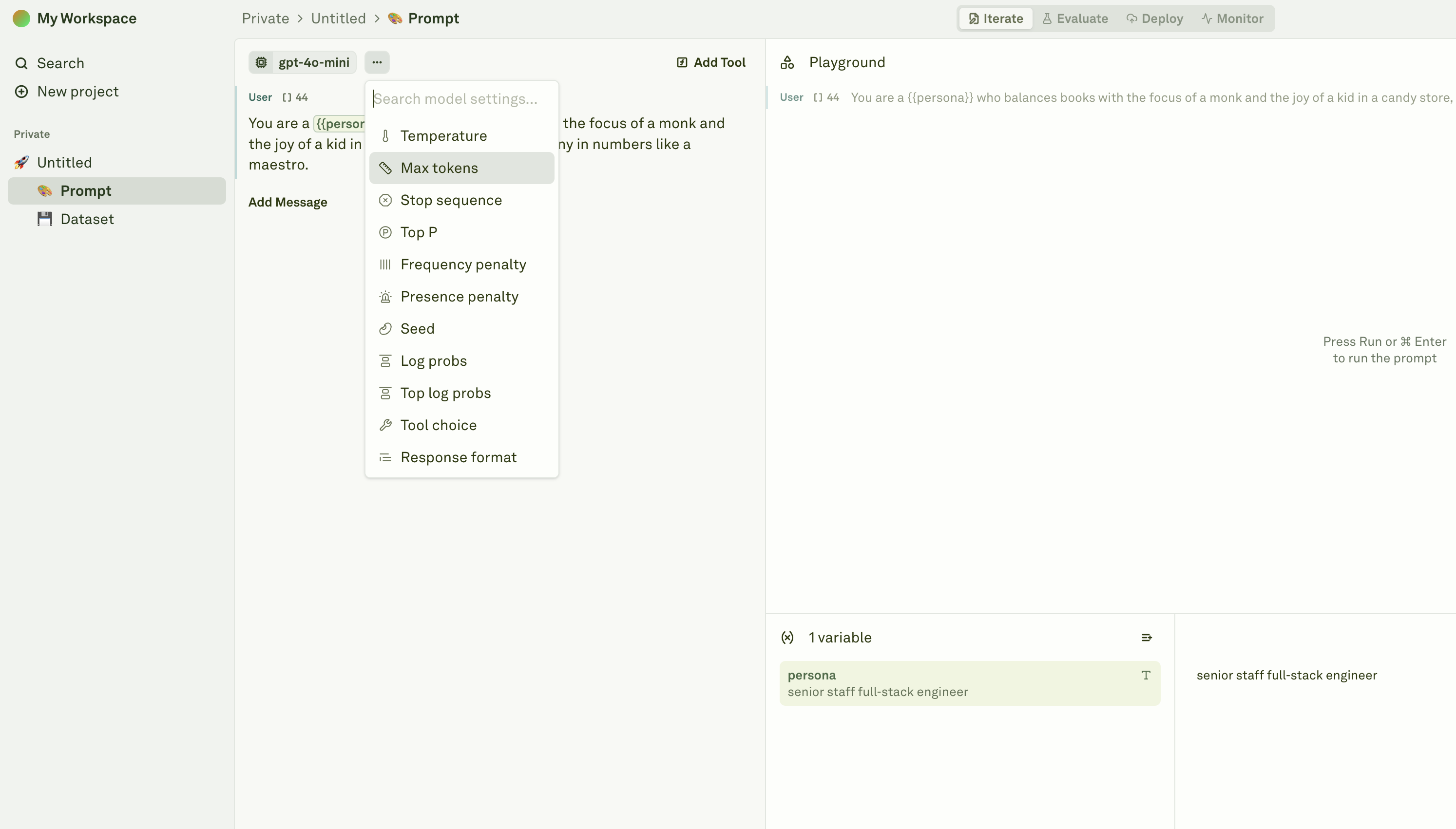The height and width of the screenshot is (829, 1456).
Task: Click Add Message
Action: pyautogui.click(x=287, y=202)
